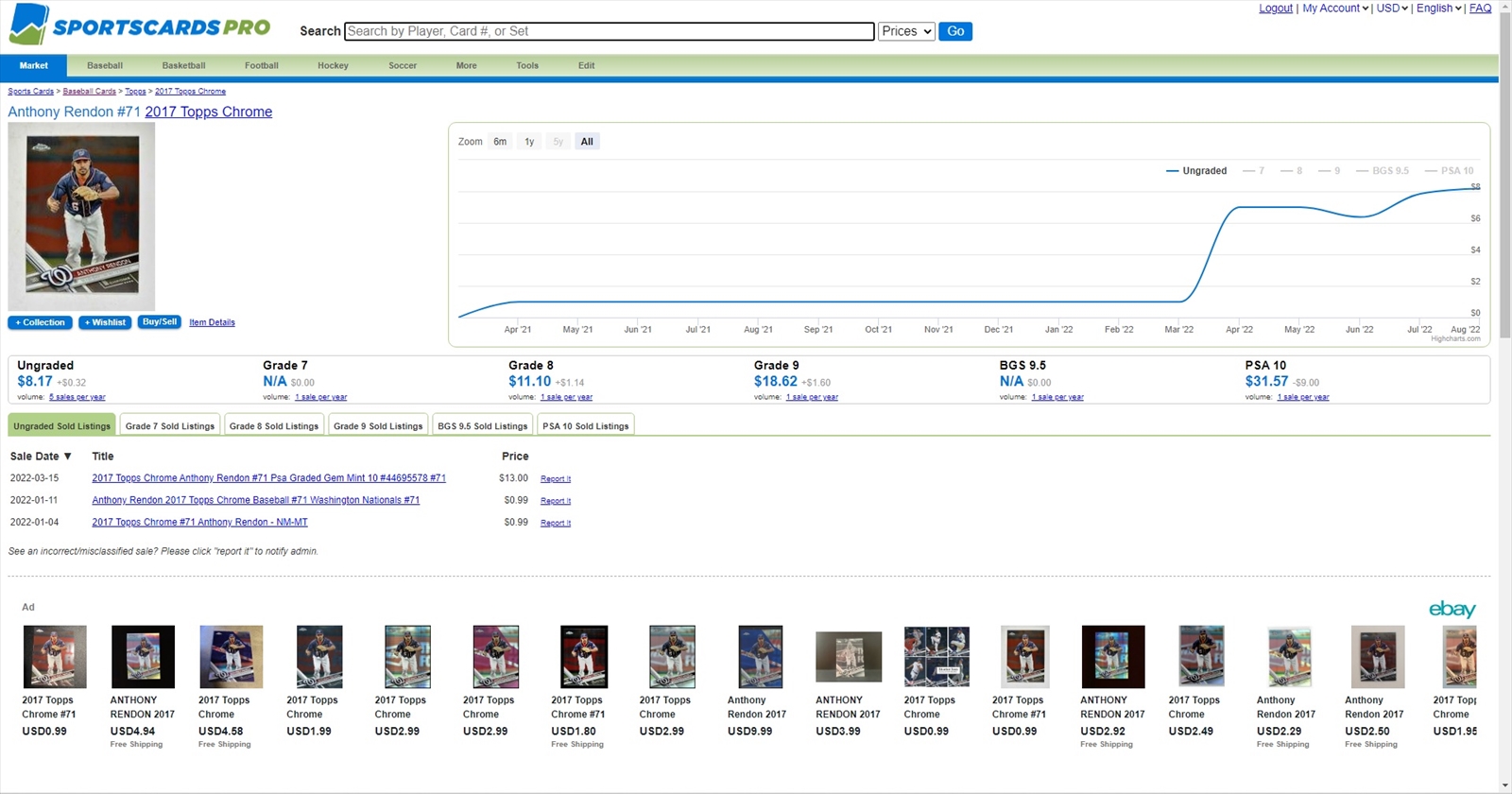
Task: Open the eBay card thumbnail priced USD2.92
Action: tap(1113, 656)
